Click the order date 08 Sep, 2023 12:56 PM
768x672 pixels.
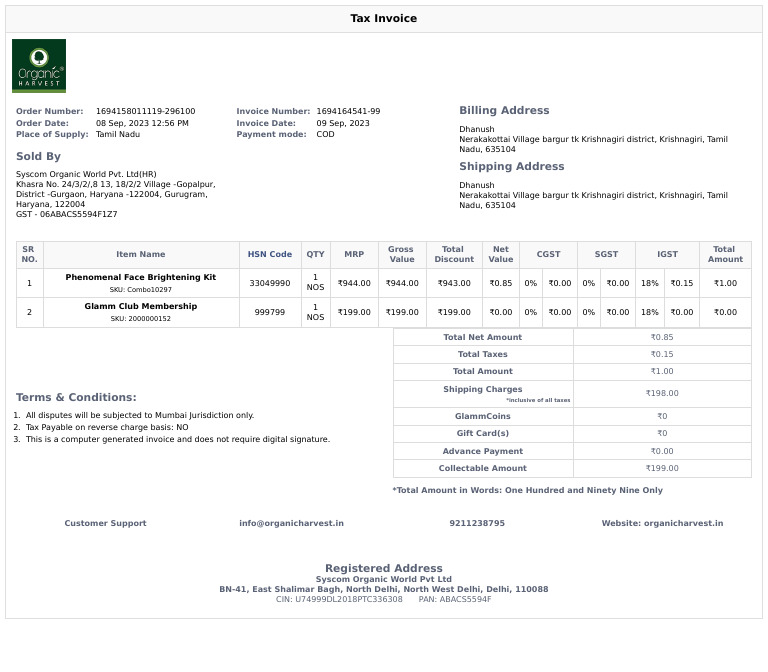point(142,123)
